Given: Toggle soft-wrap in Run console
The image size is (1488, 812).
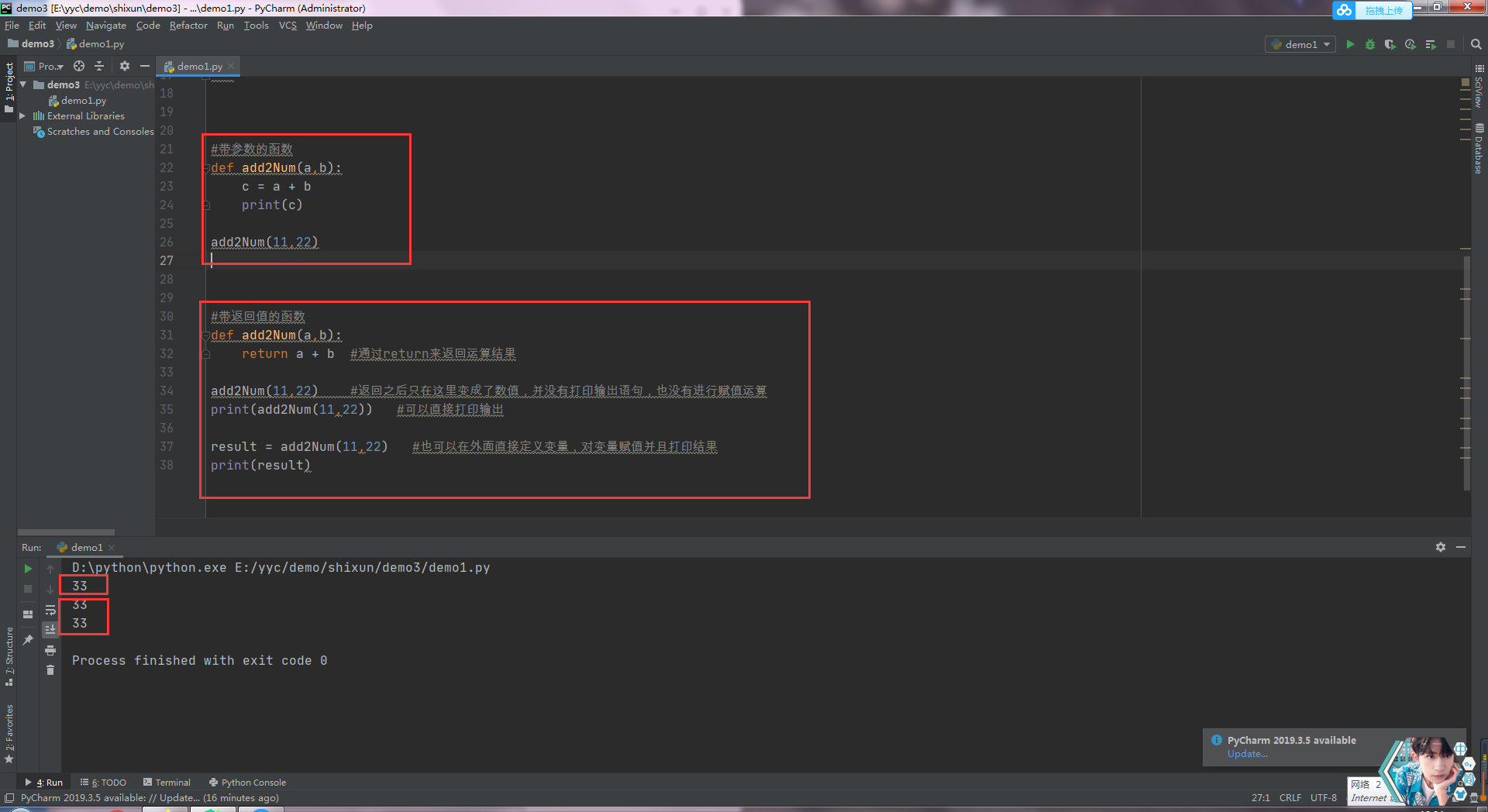Looking at the screenshot, I should (50, 610).
